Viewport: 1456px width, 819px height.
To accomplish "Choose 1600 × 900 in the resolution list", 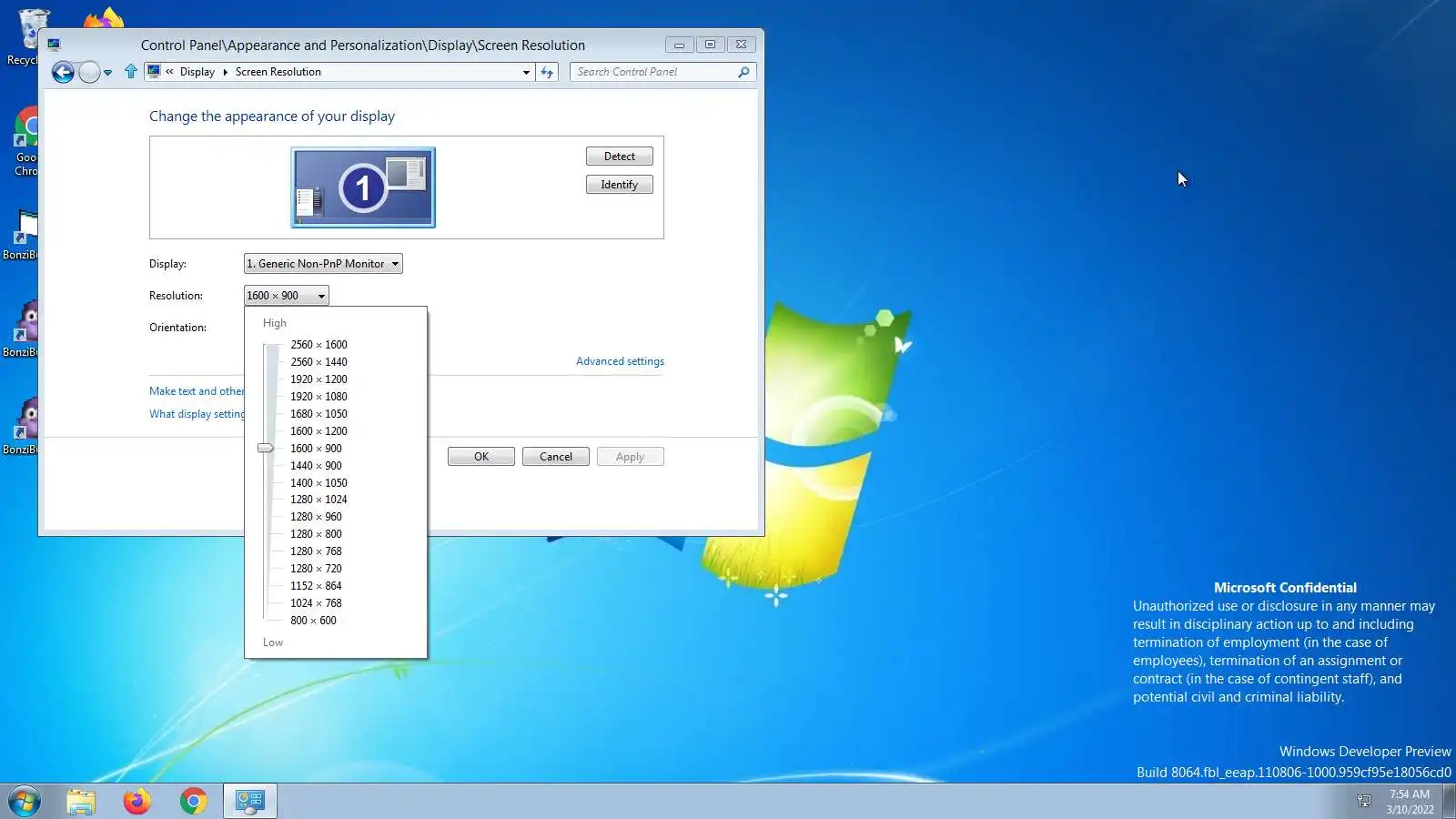I will [316, 449].
